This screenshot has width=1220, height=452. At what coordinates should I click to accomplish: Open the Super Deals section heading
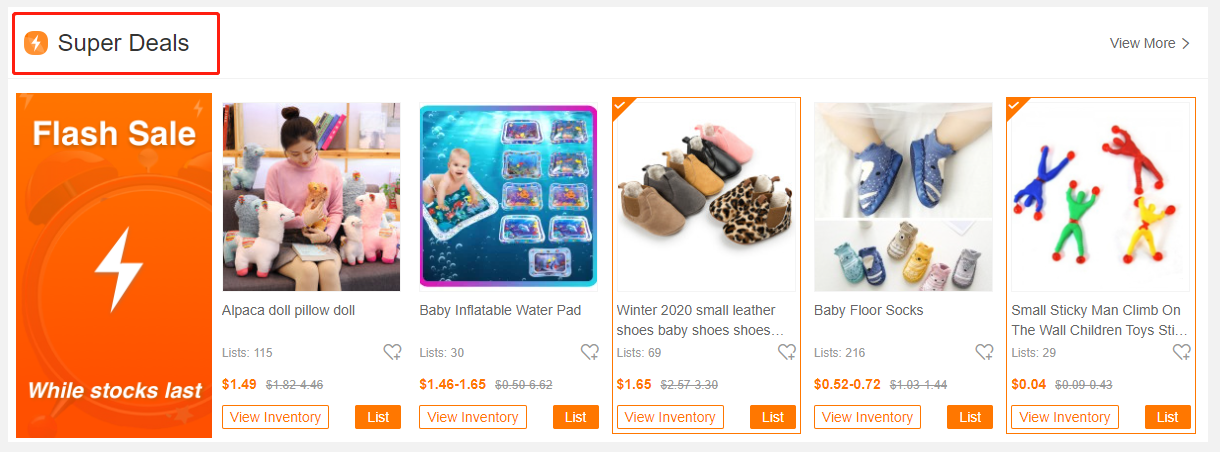click(x=123, y=43)
